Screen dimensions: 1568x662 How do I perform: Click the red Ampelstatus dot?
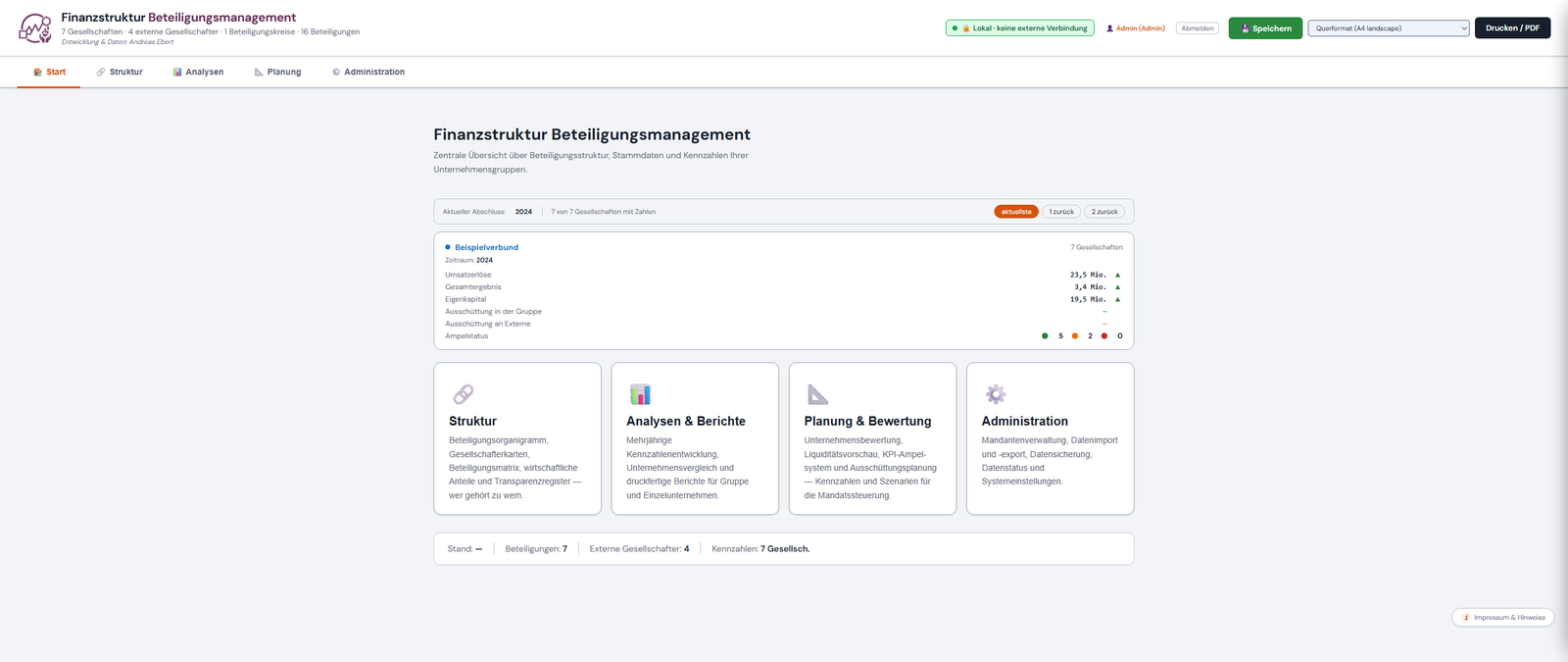click(x=1104, y=336)
